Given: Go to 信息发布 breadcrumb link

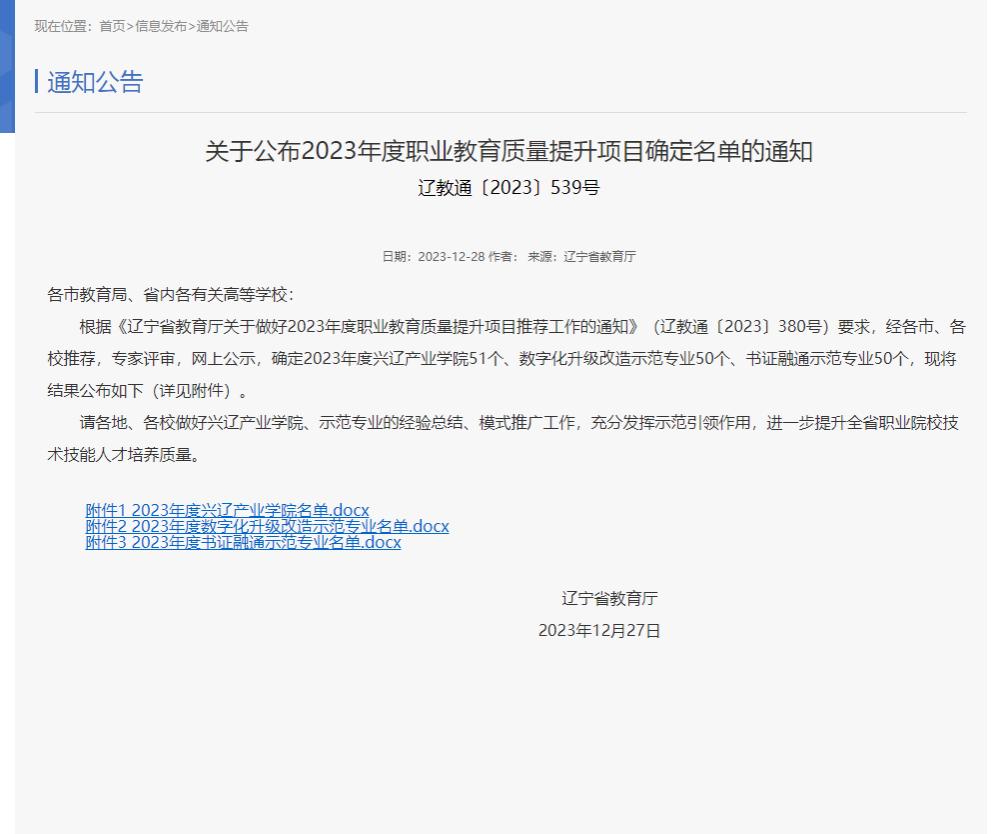Looking at the screenshot, I should 161,26.
